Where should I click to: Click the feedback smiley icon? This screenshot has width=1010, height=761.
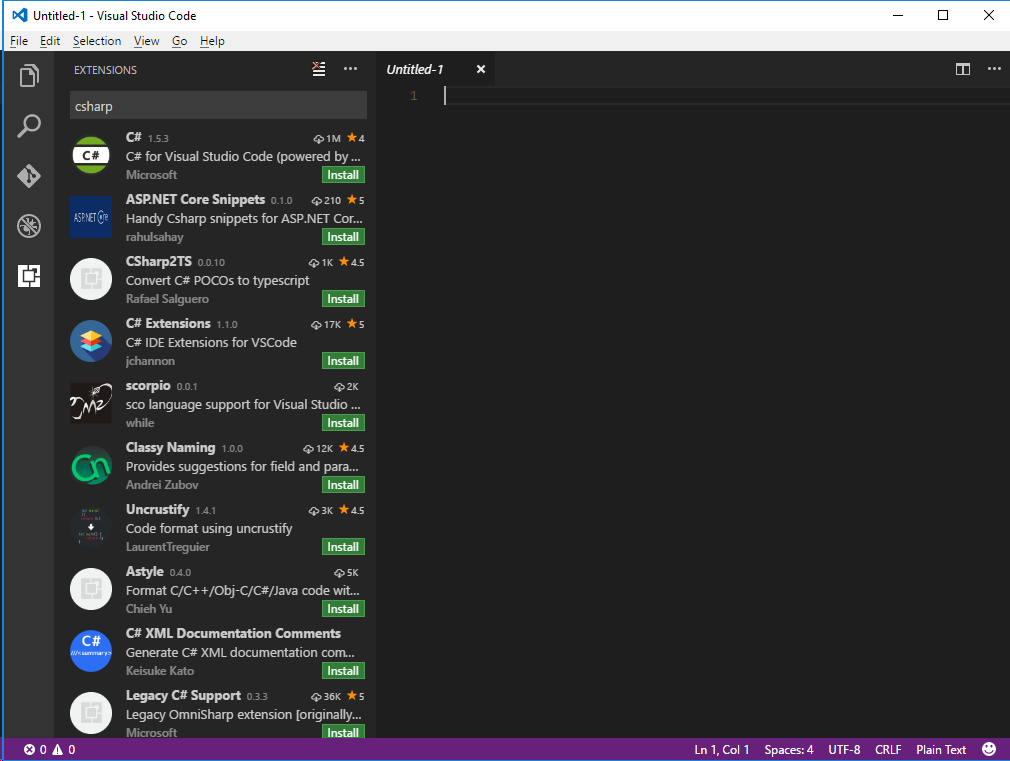(989, 749)
